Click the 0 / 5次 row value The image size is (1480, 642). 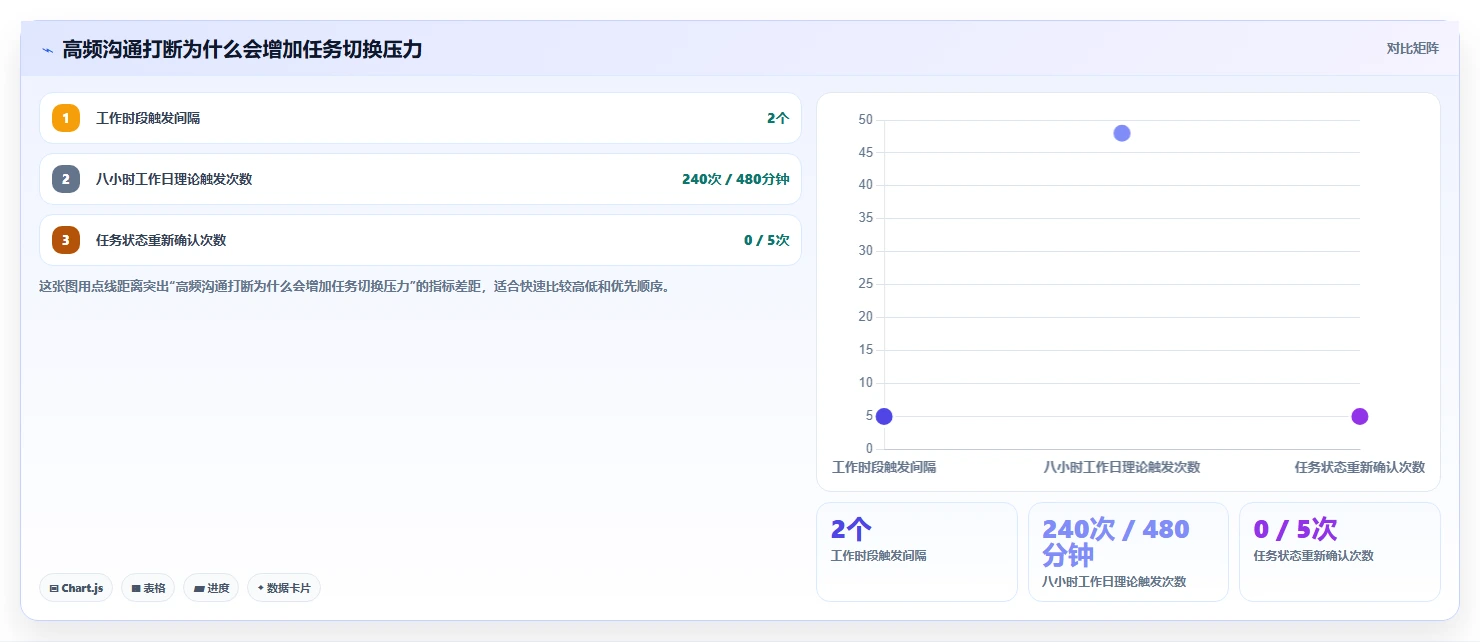(766, 240)
